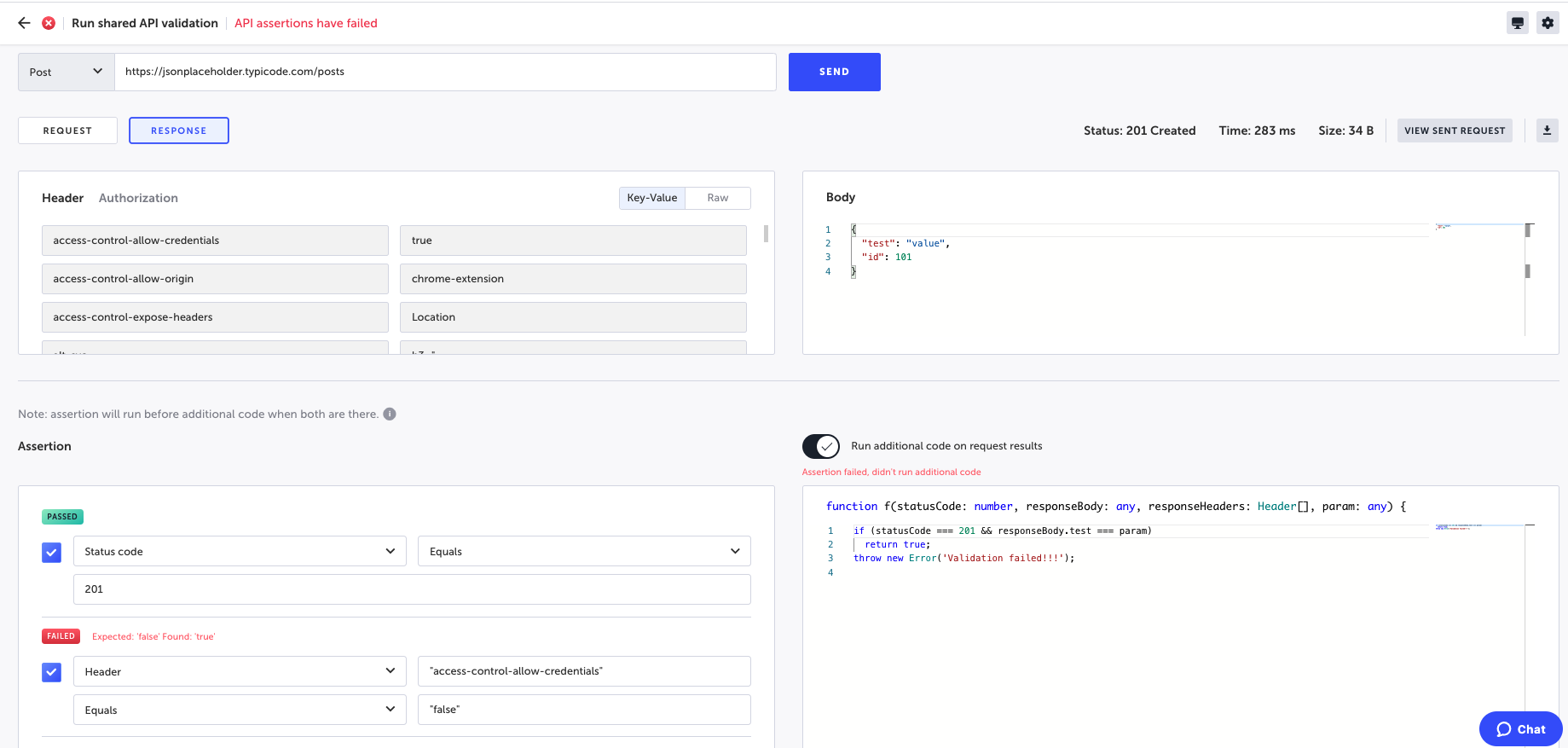Select the Raw header view option
This screenshot has height=748, width=1568.
point(717,198)
